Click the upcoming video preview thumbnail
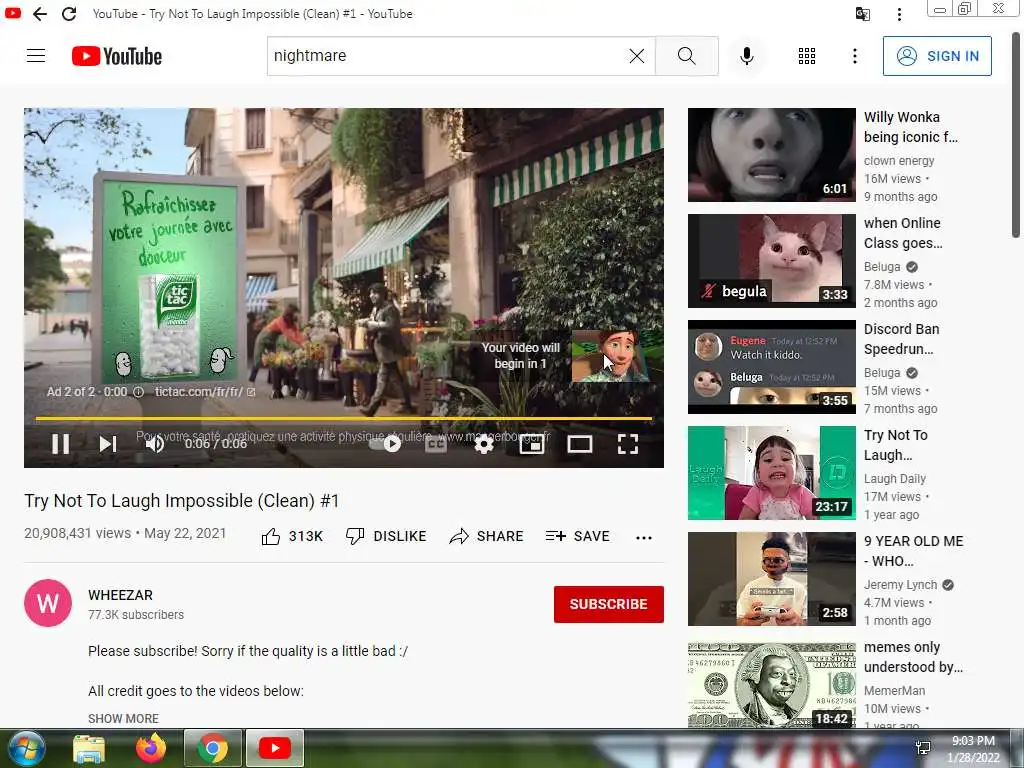1024x768 pixels. (x=611, y=356)
